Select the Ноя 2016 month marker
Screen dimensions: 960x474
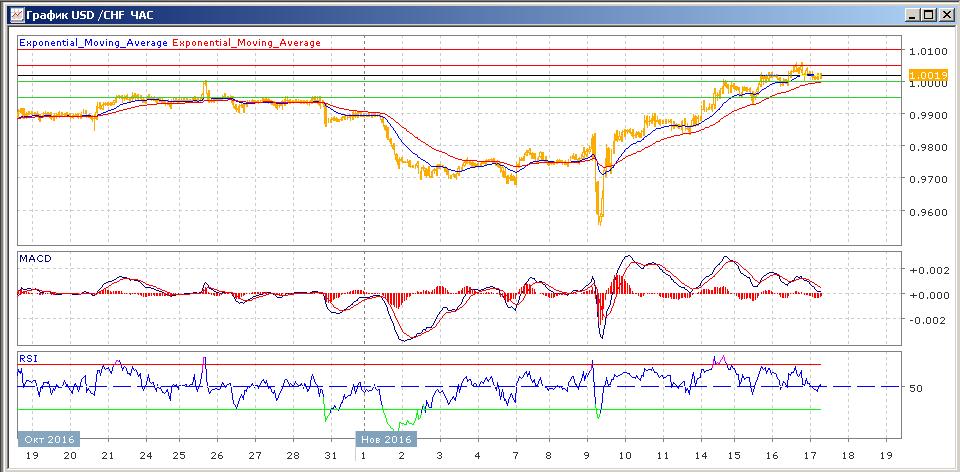click(x=386, y=440)
